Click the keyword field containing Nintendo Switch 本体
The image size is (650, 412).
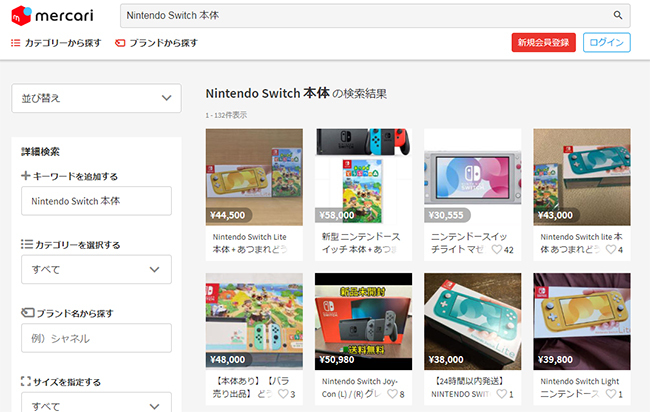click(x=96, y=201)
